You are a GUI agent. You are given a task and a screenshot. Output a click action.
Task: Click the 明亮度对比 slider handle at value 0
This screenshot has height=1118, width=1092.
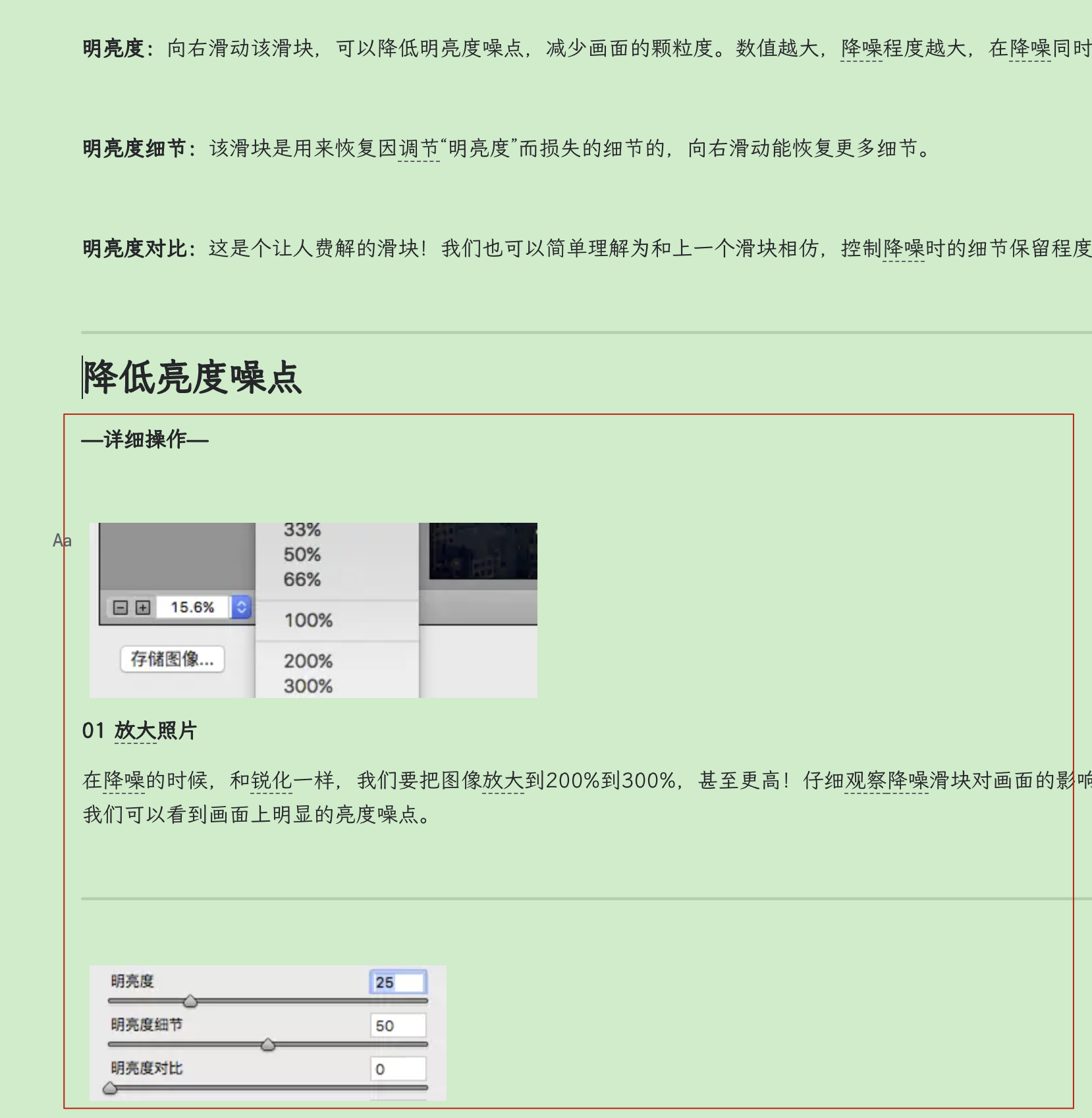(111, 1088)
